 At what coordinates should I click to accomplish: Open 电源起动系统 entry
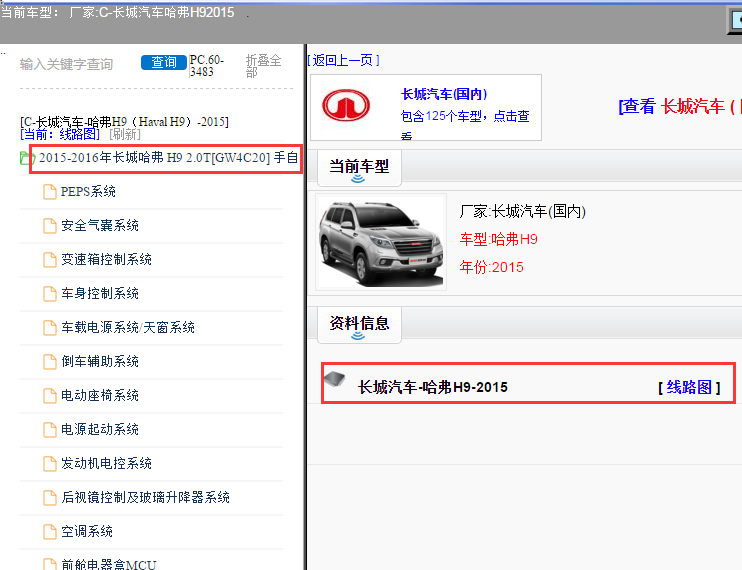100,430
